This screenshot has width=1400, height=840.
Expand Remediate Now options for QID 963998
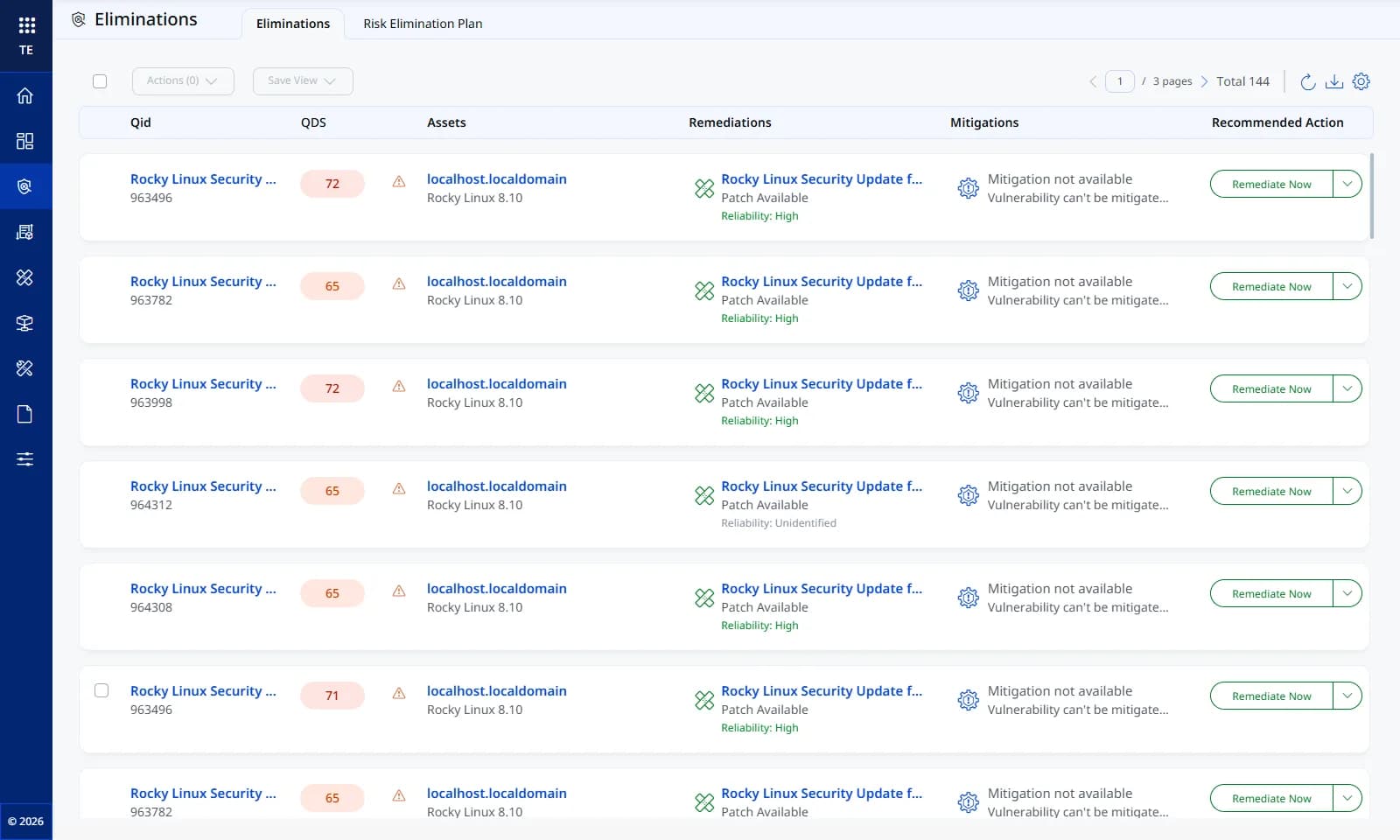[1347, 388]
